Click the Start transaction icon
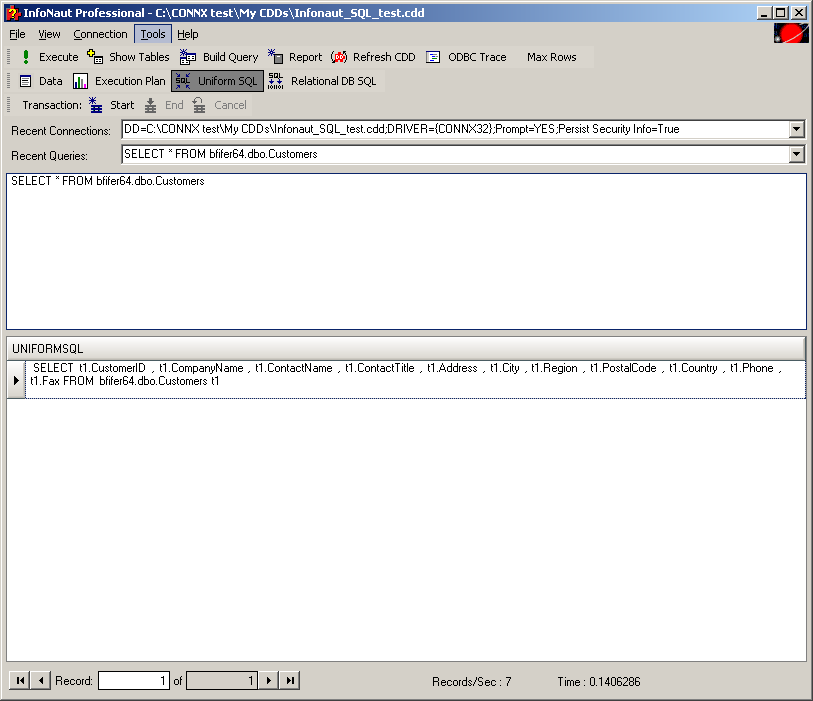Viewport: 813px width, 701px height. 95,105
